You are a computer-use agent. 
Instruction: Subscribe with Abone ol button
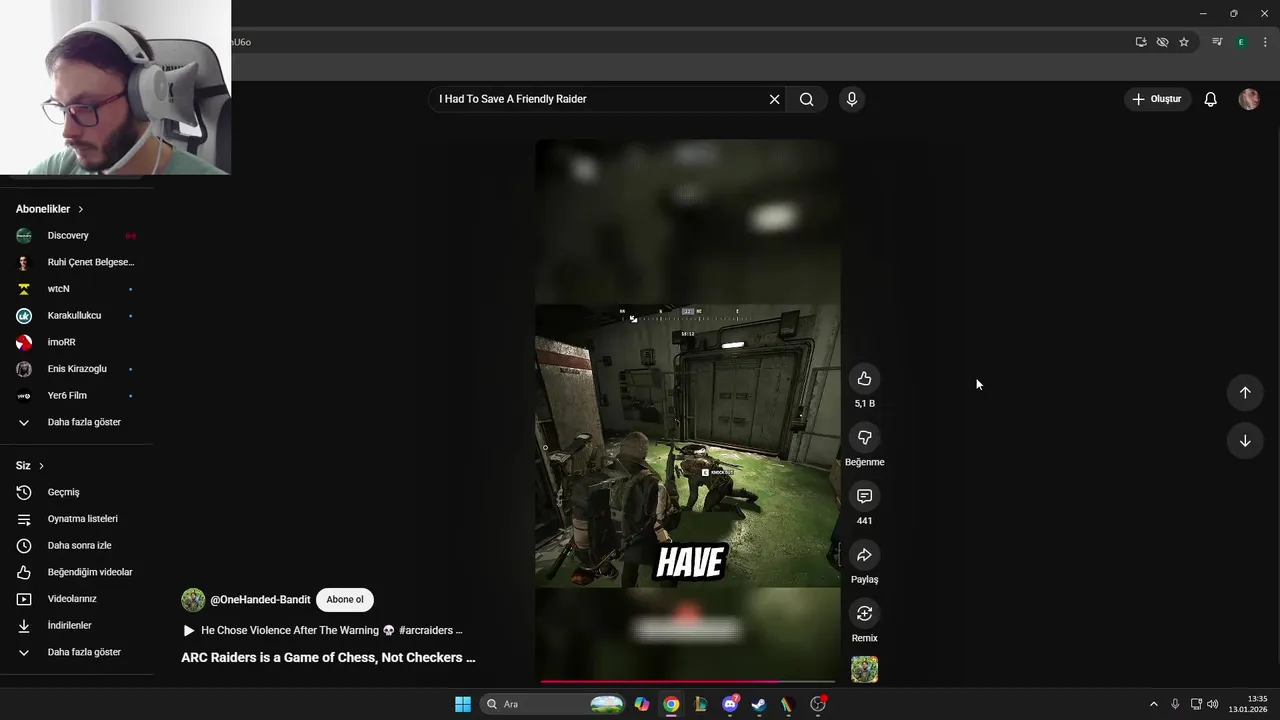345,600
